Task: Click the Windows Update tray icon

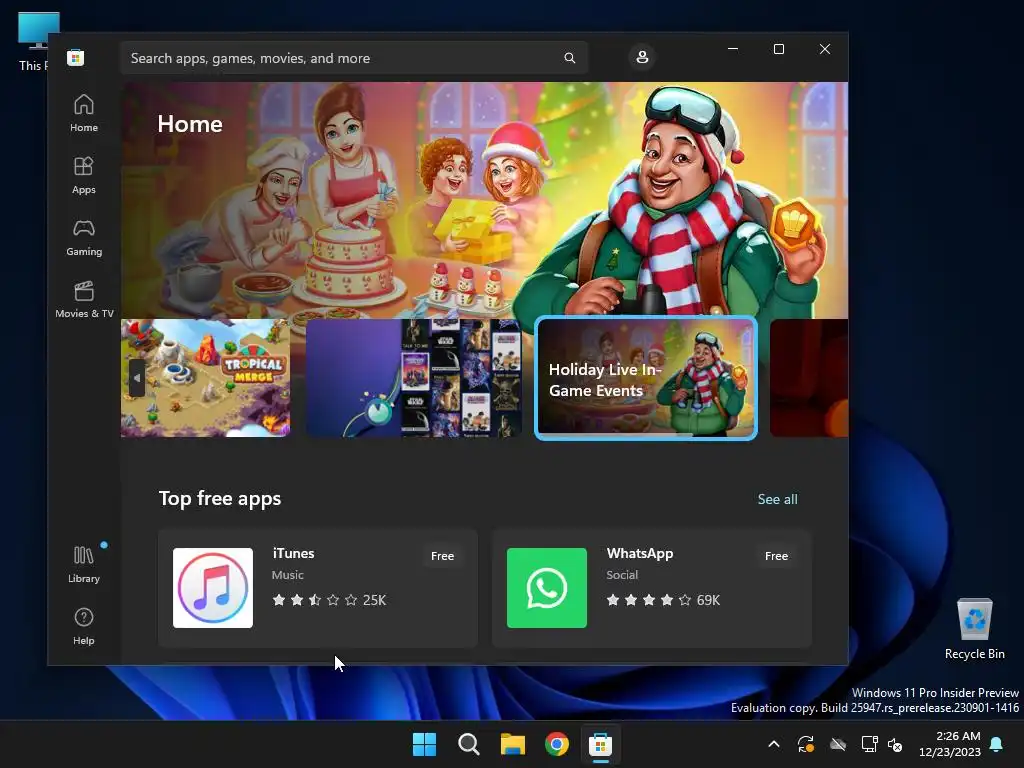Action: 806,744
